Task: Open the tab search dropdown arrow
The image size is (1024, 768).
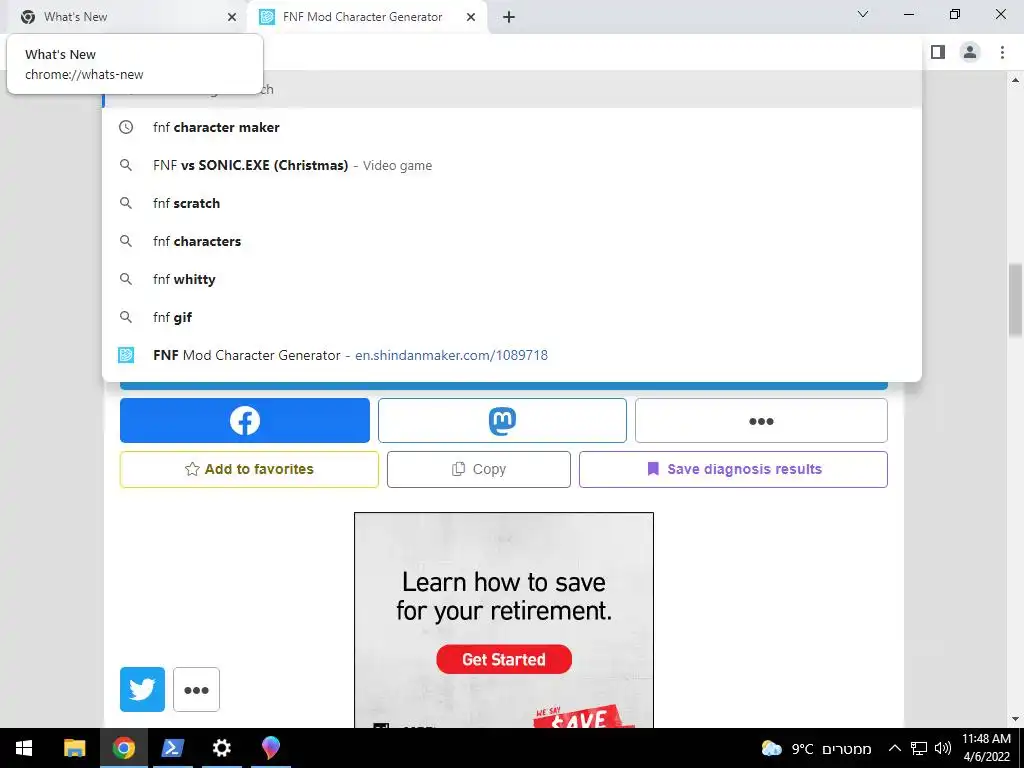Action: coord(863,14)
